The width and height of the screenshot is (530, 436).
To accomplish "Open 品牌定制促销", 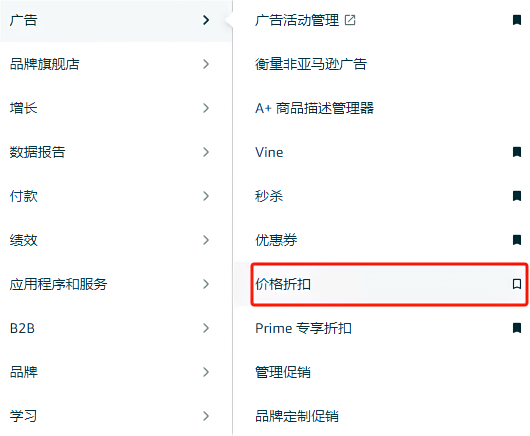I will click(297, 416).
